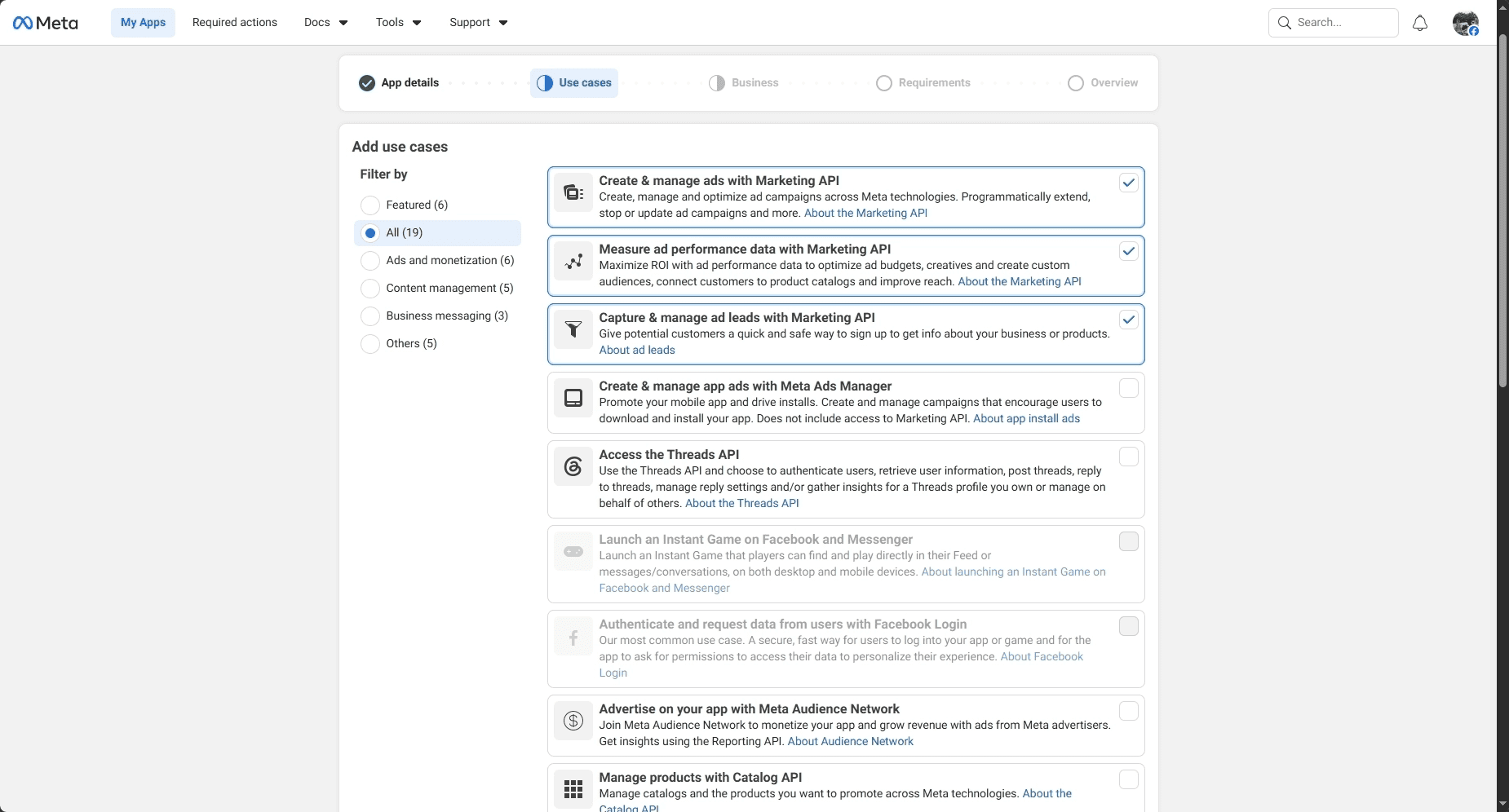Open the About ad leads link
This screenshot has height=812, width=1509.
pos(637,351)
